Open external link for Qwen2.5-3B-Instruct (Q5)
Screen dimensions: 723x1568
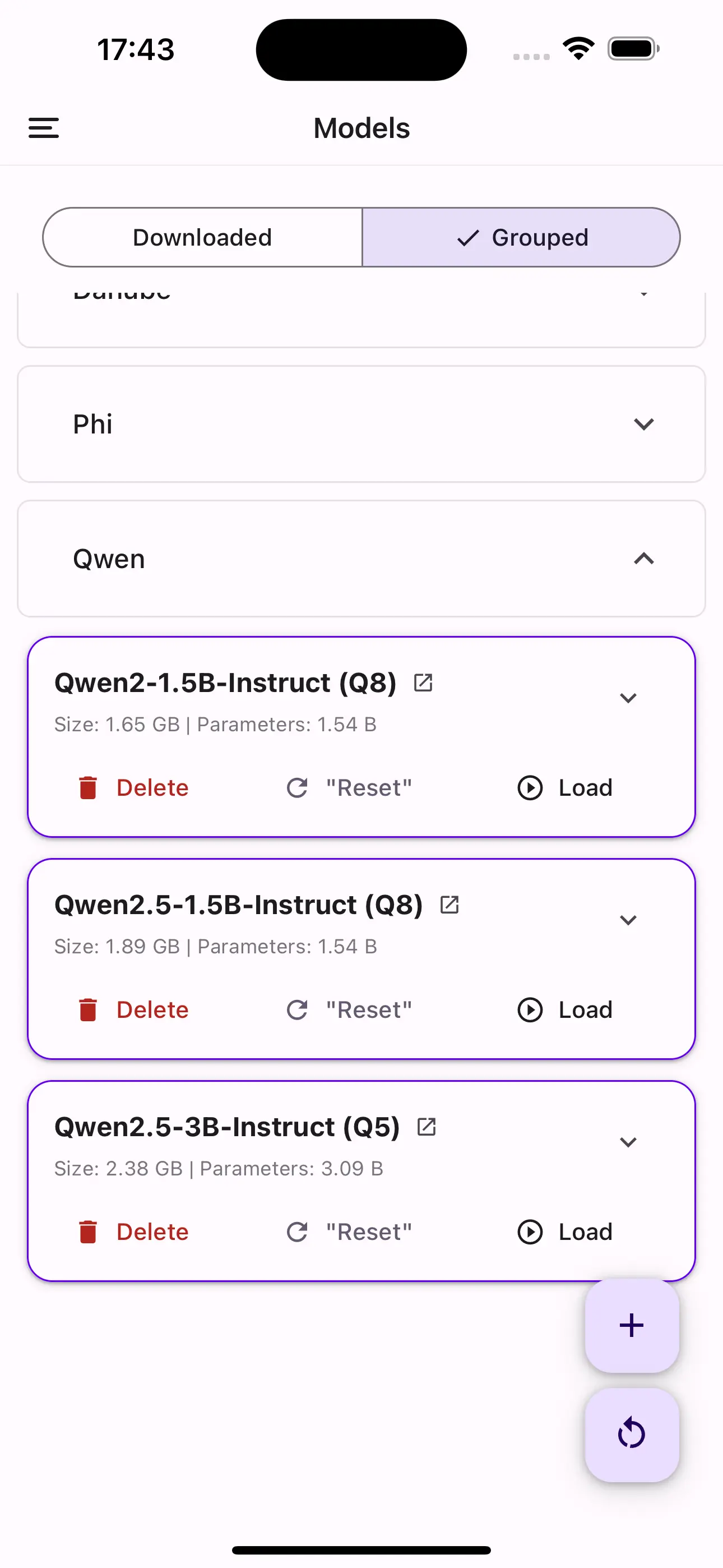tap(427, 1127)
